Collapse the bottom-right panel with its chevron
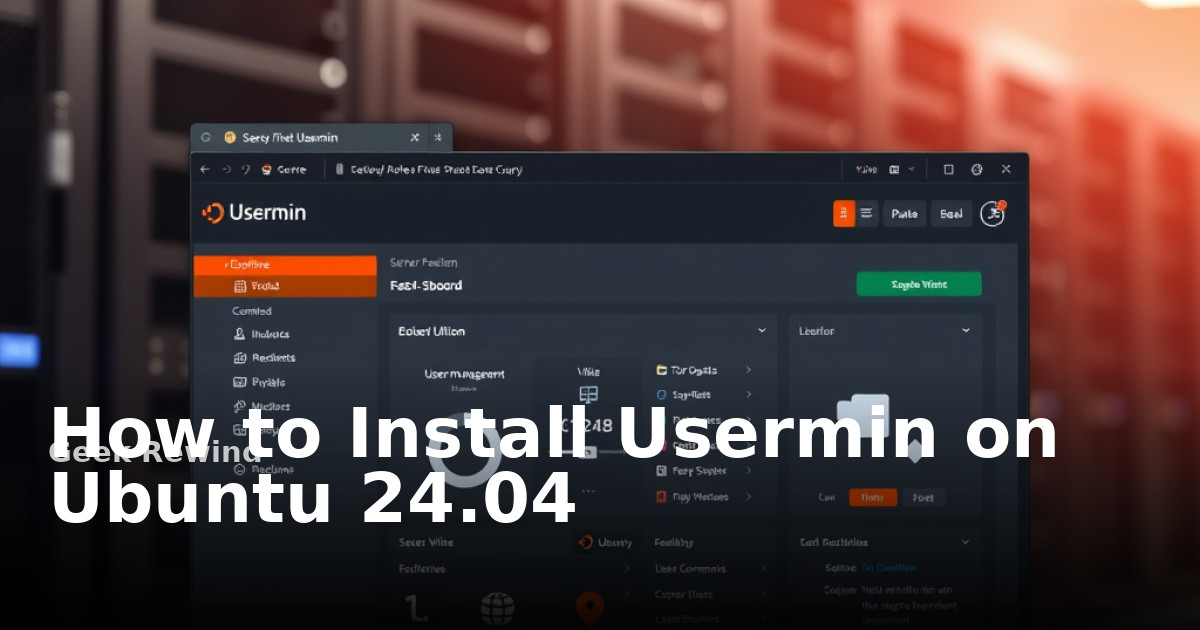Viewport: 1200px width, 630px height. click(965, 542)
